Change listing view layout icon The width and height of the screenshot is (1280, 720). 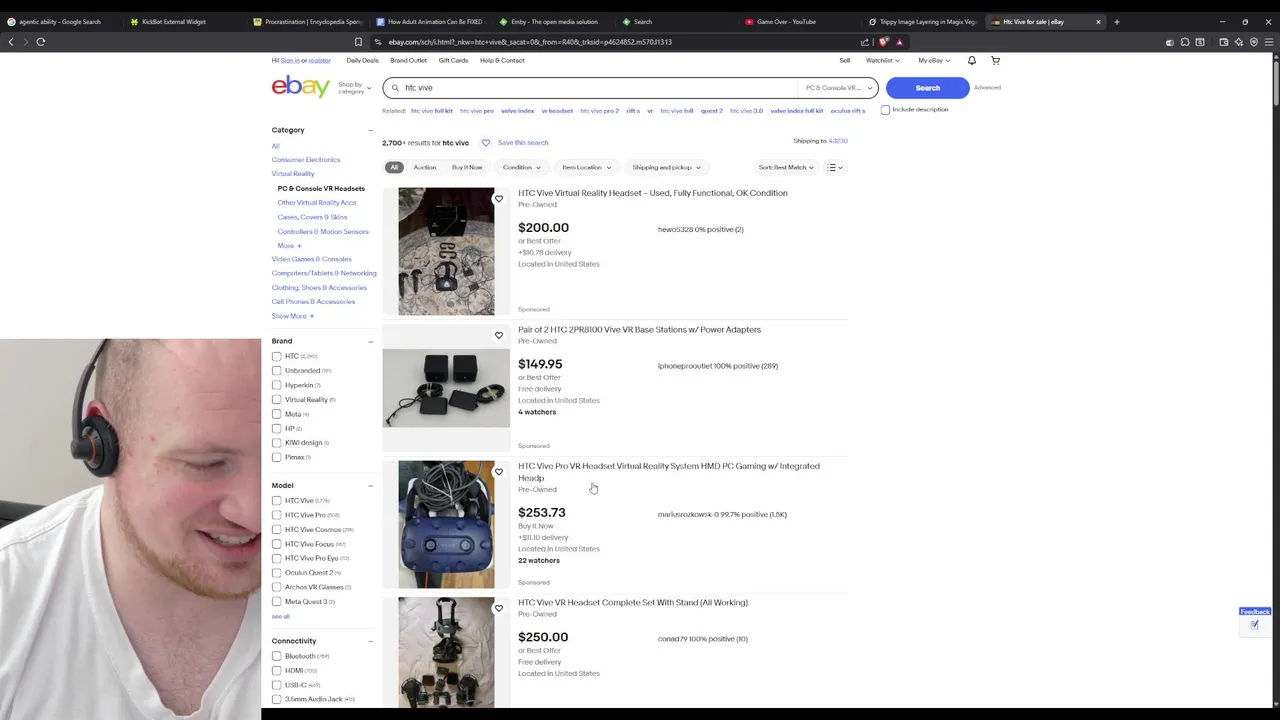(834, 167)
